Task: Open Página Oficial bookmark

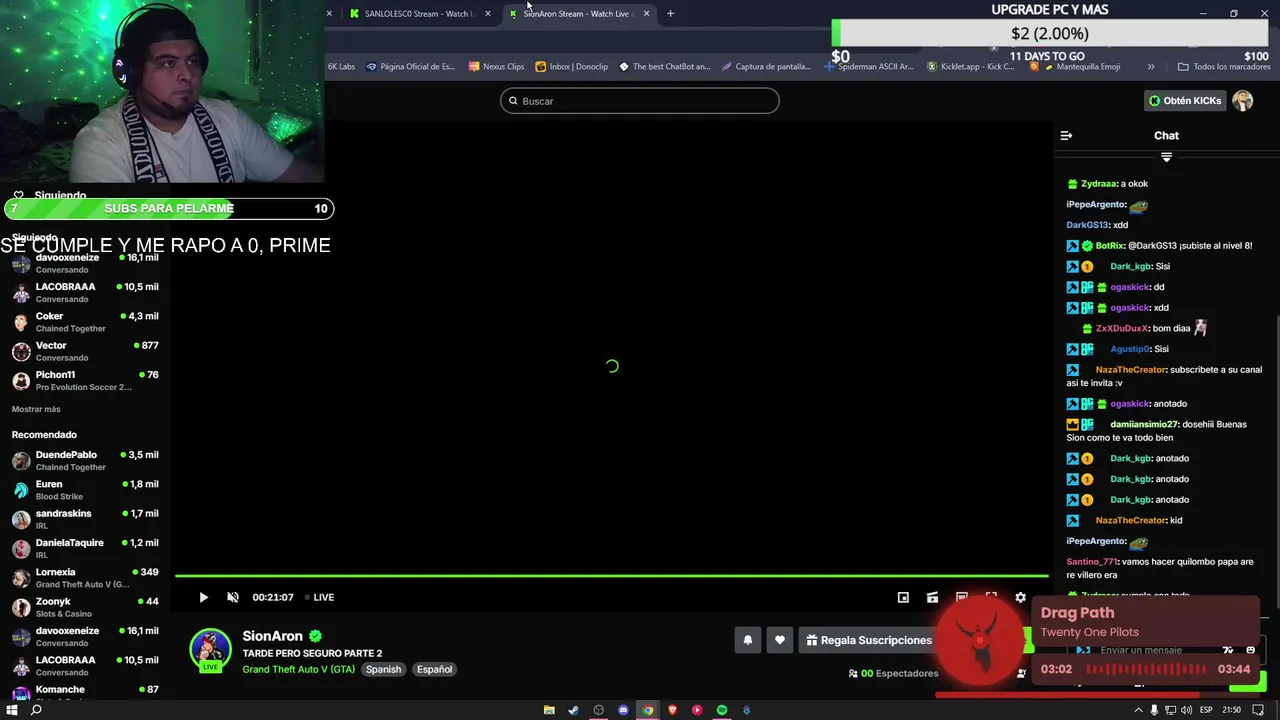Action: (x=411, y=67)
